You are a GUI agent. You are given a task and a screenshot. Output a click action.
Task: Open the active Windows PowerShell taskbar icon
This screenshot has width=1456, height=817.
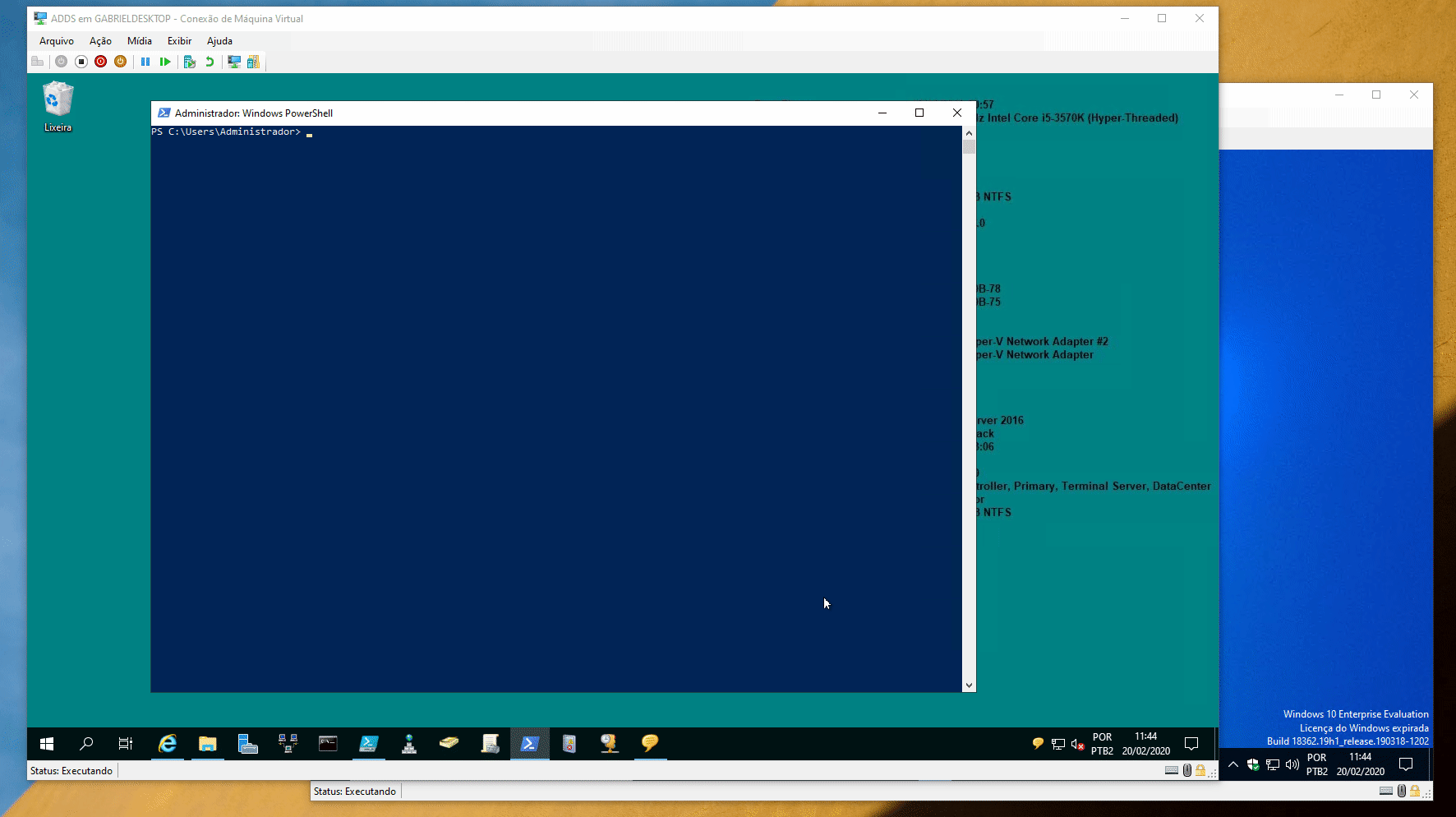[x=529, y=744]
